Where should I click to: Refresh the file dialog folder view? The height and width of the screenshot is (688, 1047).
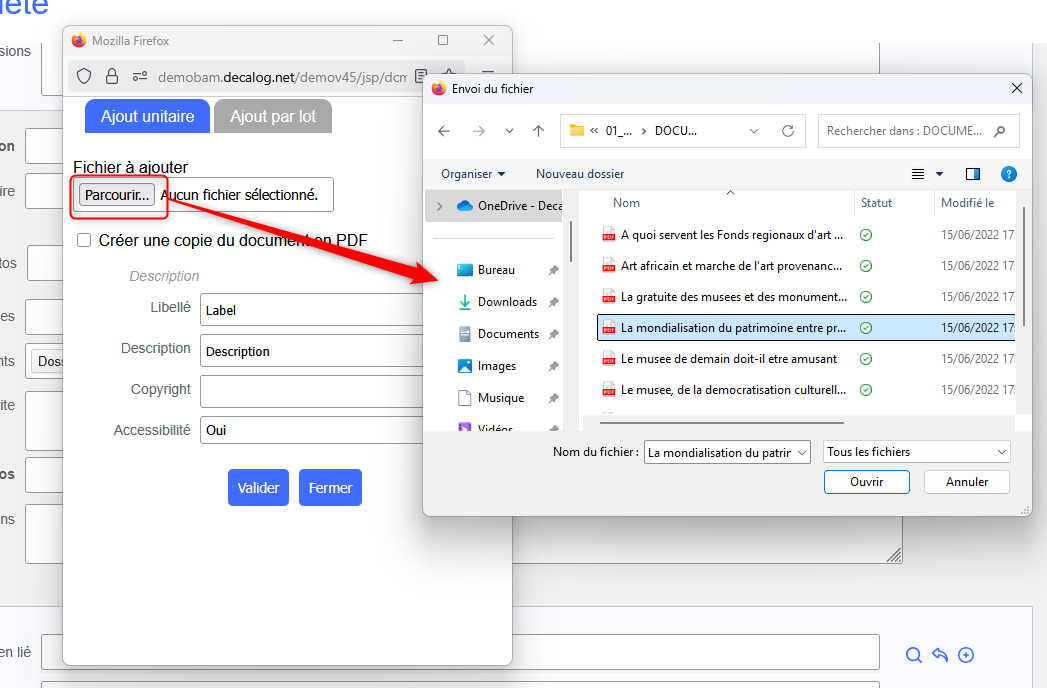[x=787, y=131]
